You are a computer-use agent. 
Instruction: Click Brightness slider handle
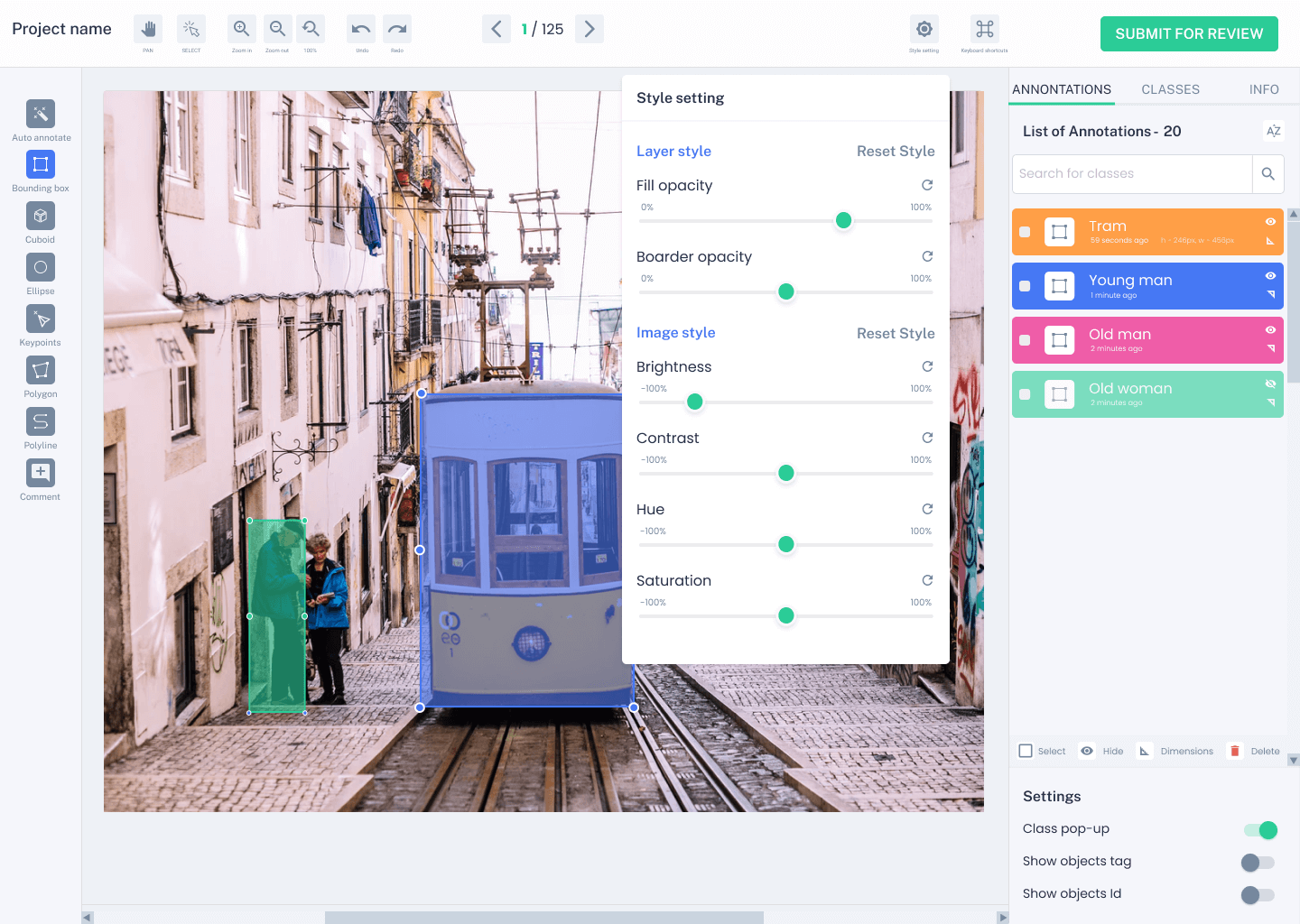pos(694,402)
